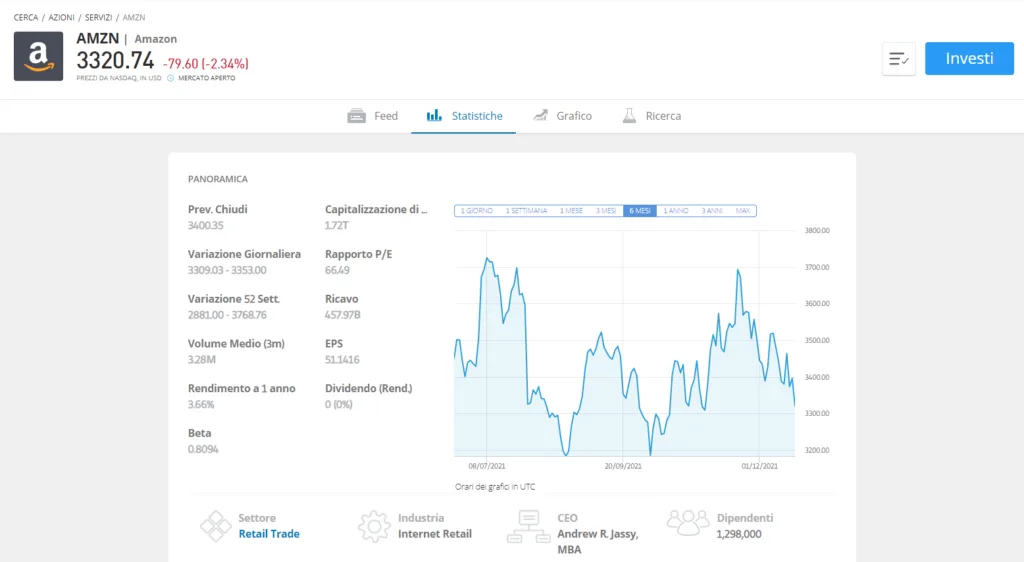Click the Dipendenti people icon
The image size is (1024, 562).
point(688,523)
